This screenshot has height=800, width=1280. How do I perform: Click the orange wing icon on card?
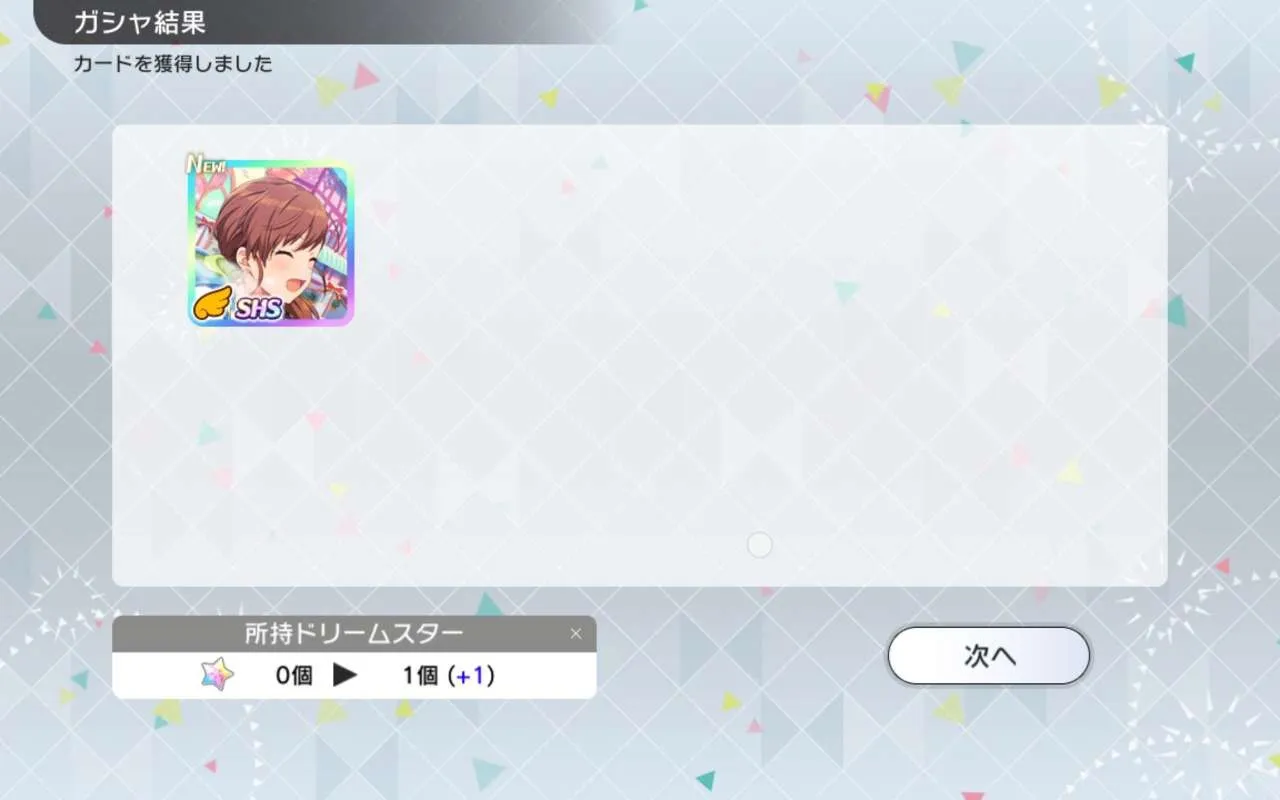click(212, 302)
